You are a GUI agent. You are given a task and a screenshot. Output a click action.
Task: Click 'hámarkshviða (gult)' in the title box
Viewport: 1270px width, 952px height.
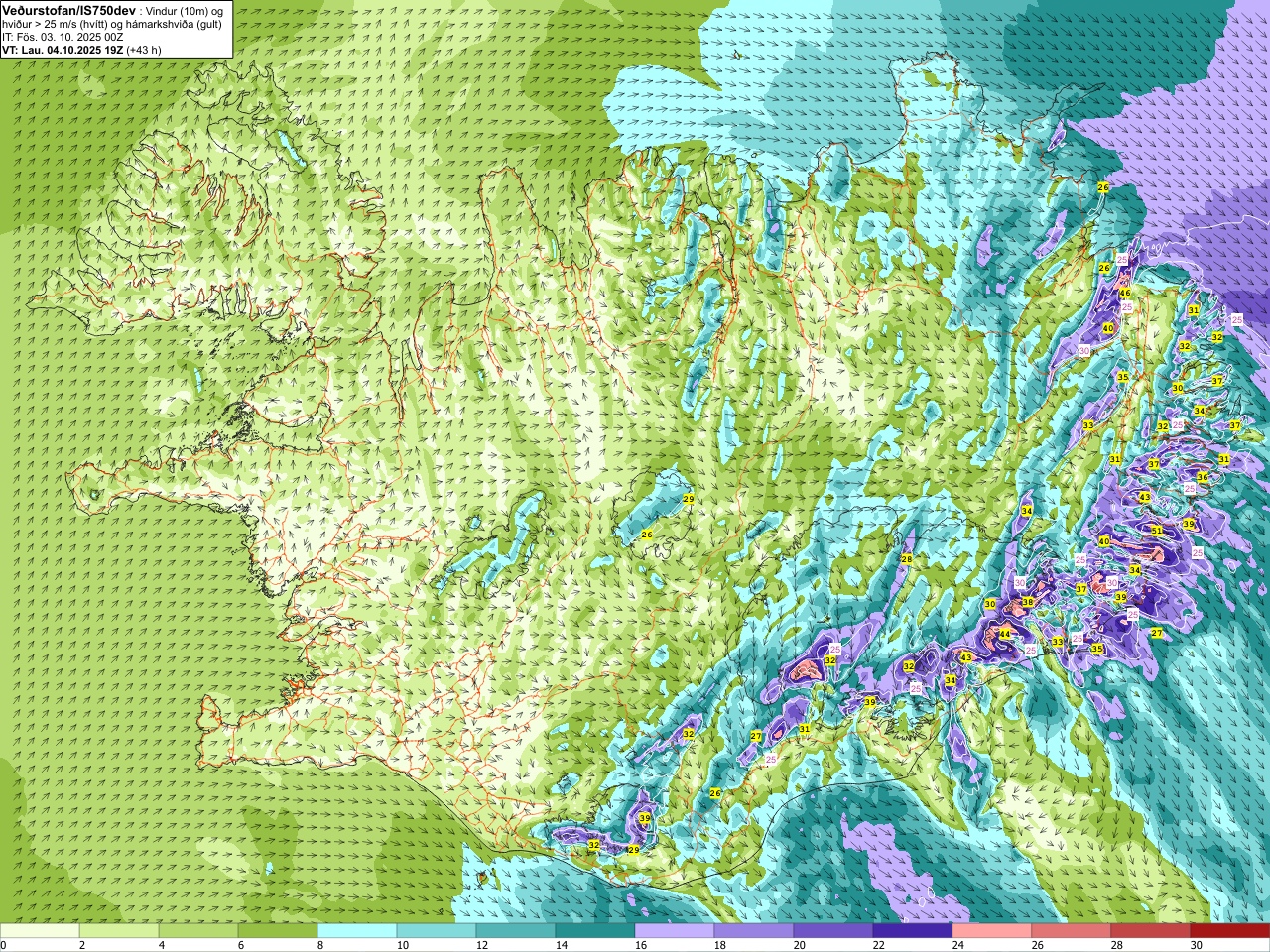(x=172, y=23)
